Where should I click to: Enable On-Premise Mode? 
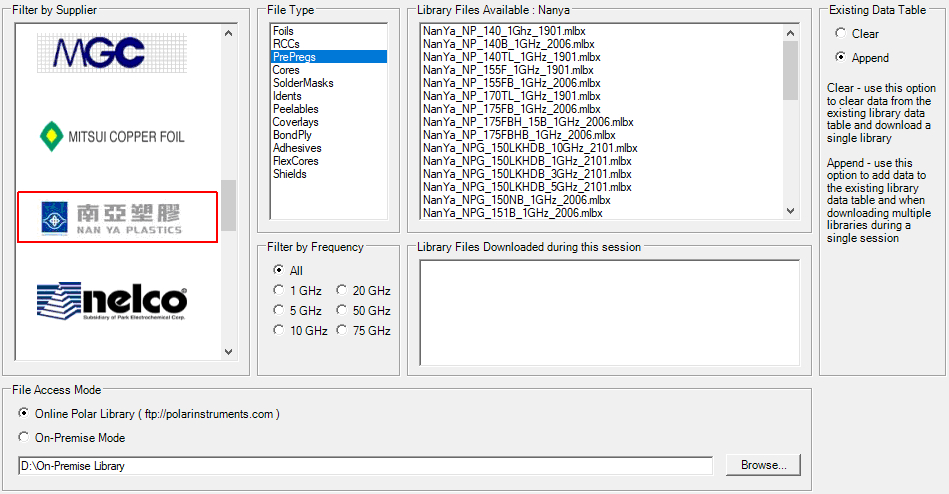click(71, 437)
